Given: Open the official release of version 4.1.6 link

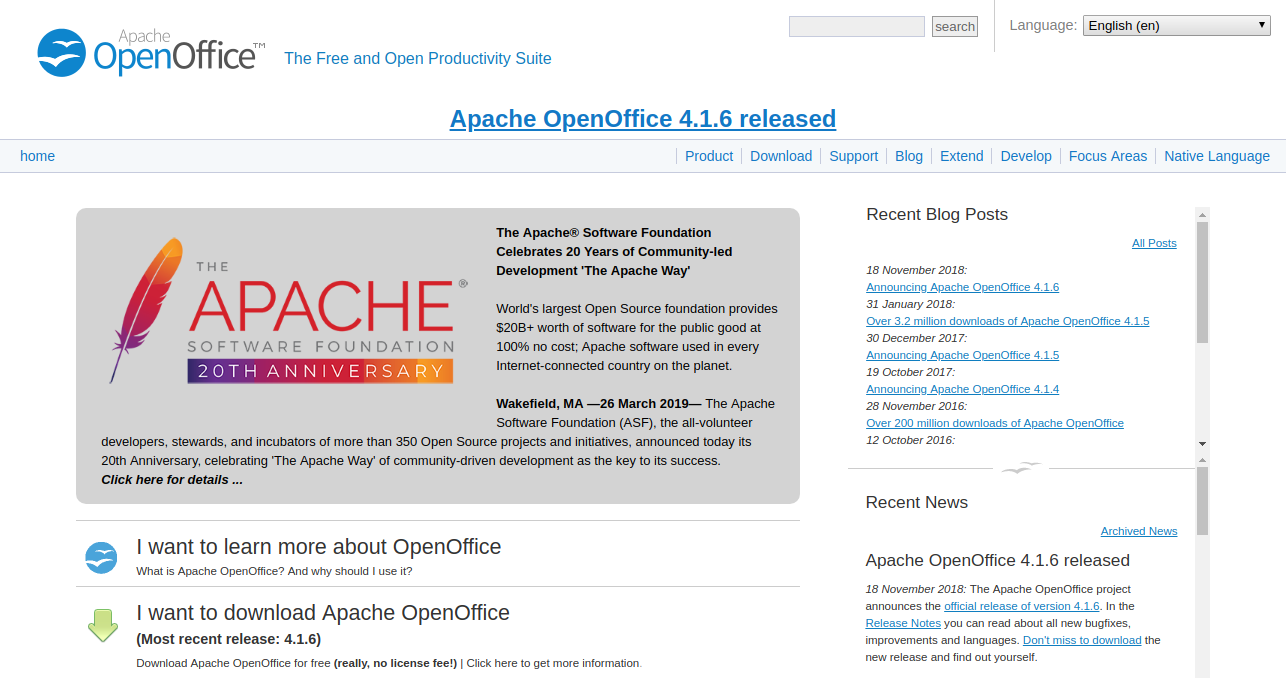Looking at the screenshot, I should (1022, 606).
